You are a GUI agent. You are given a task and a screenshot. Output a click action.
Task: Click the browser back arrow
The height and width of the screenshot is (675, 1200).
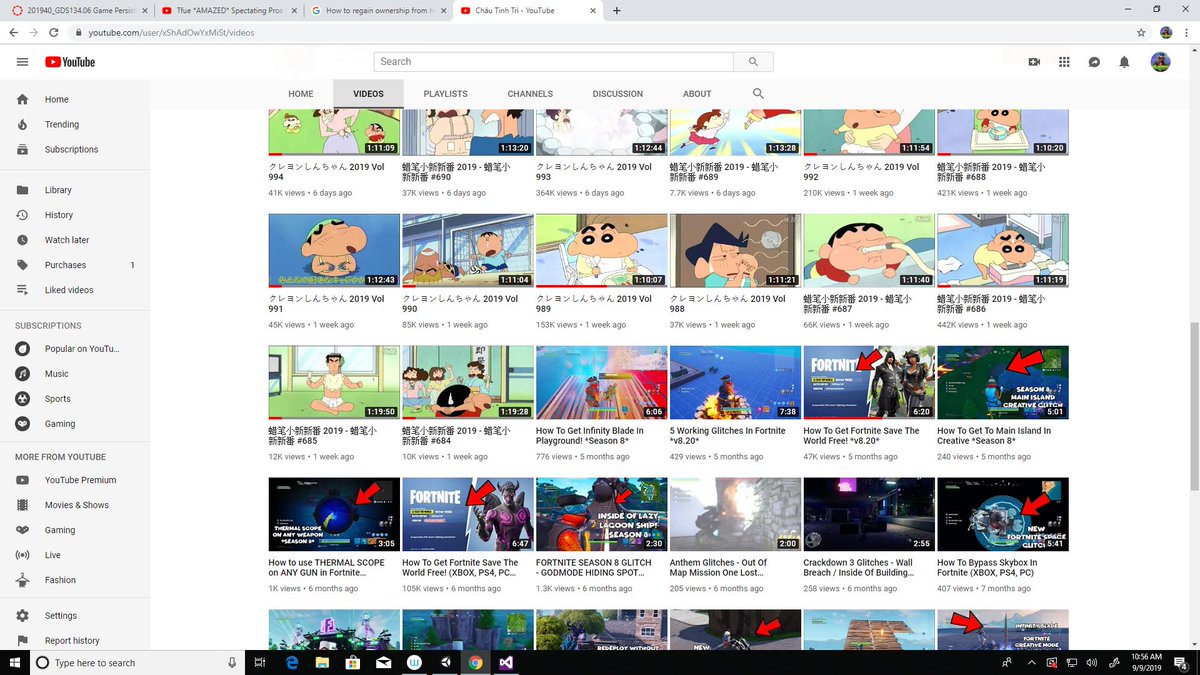pyautogui.click(x=14, y=32)
